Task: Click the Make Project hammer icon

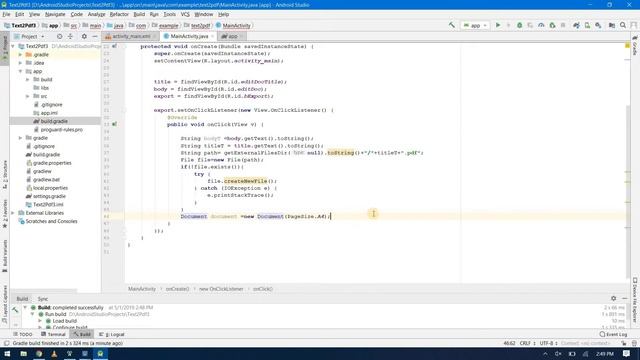Action: 452,25
